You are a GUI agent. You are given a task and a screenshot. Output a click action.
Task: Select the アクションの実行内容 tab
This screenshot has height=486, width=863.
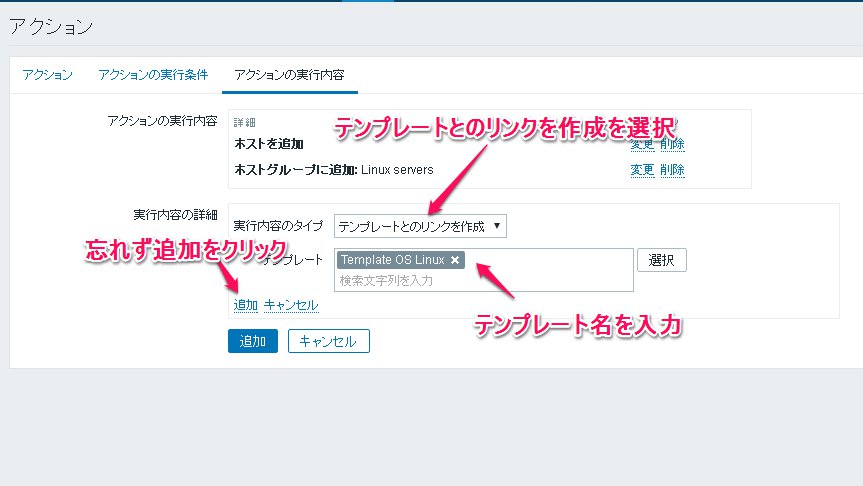tap(288, 75)
